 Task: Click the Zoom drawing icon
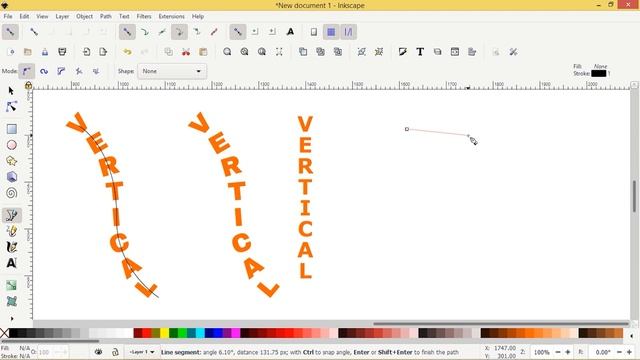[x=244, y=52]
